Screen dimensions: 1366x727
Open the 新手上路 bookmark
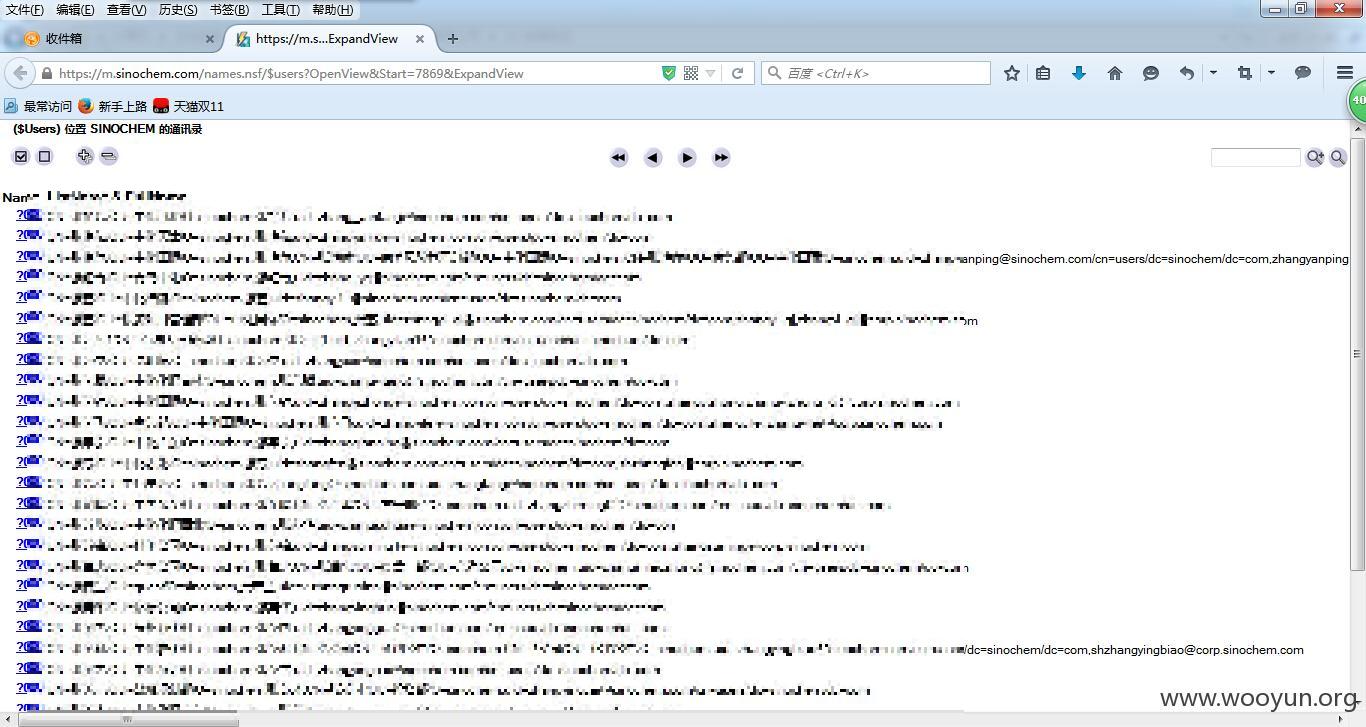(113, 106)
